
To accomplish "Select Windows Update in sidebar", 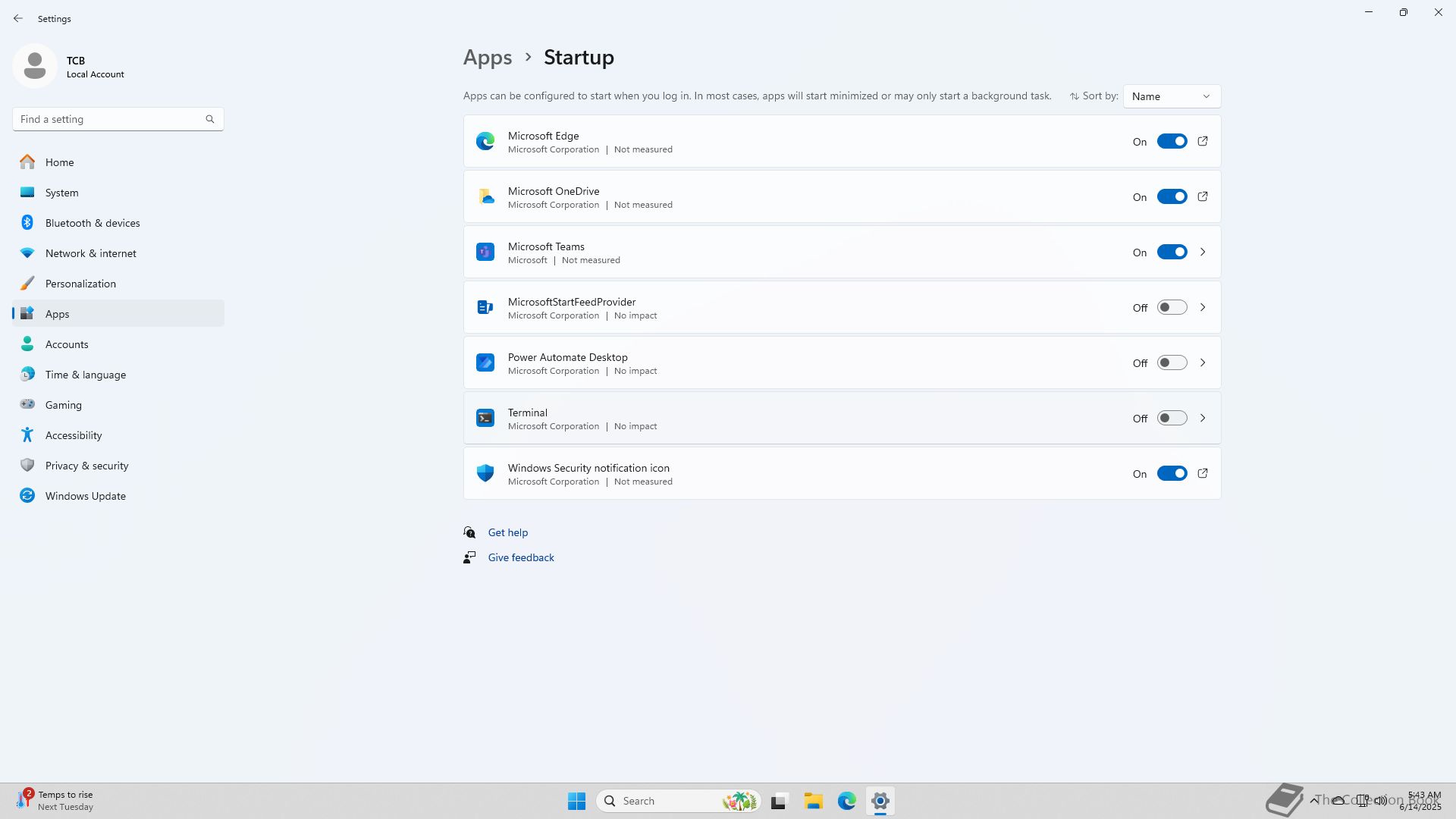I will (x=85, y=496).
